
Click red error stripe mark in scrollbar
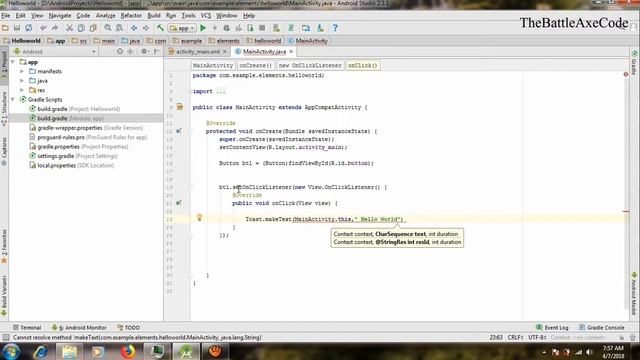626,211
